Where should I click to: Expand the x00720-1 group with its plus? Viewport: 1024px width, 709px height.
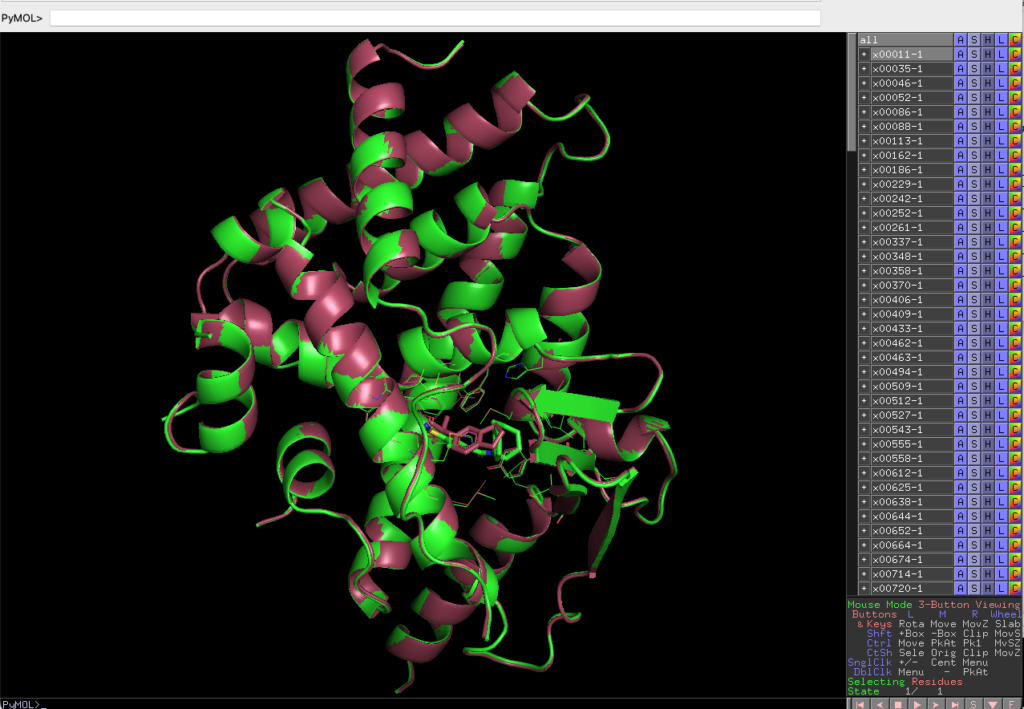864,588
